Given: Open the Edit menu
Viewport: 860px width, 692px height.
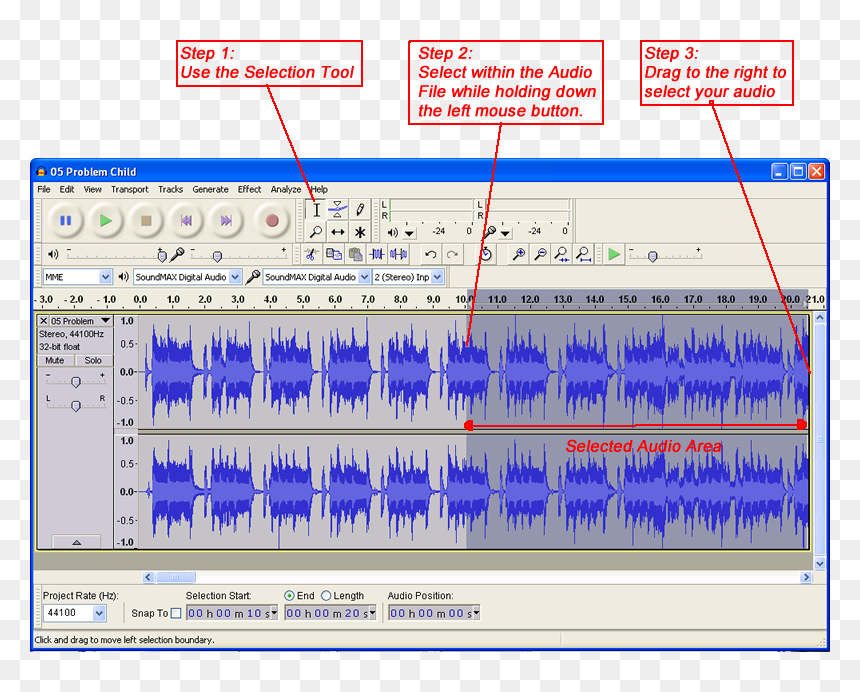Looking at the screenshot, I should pyautogui.click(x=67, y=189).
